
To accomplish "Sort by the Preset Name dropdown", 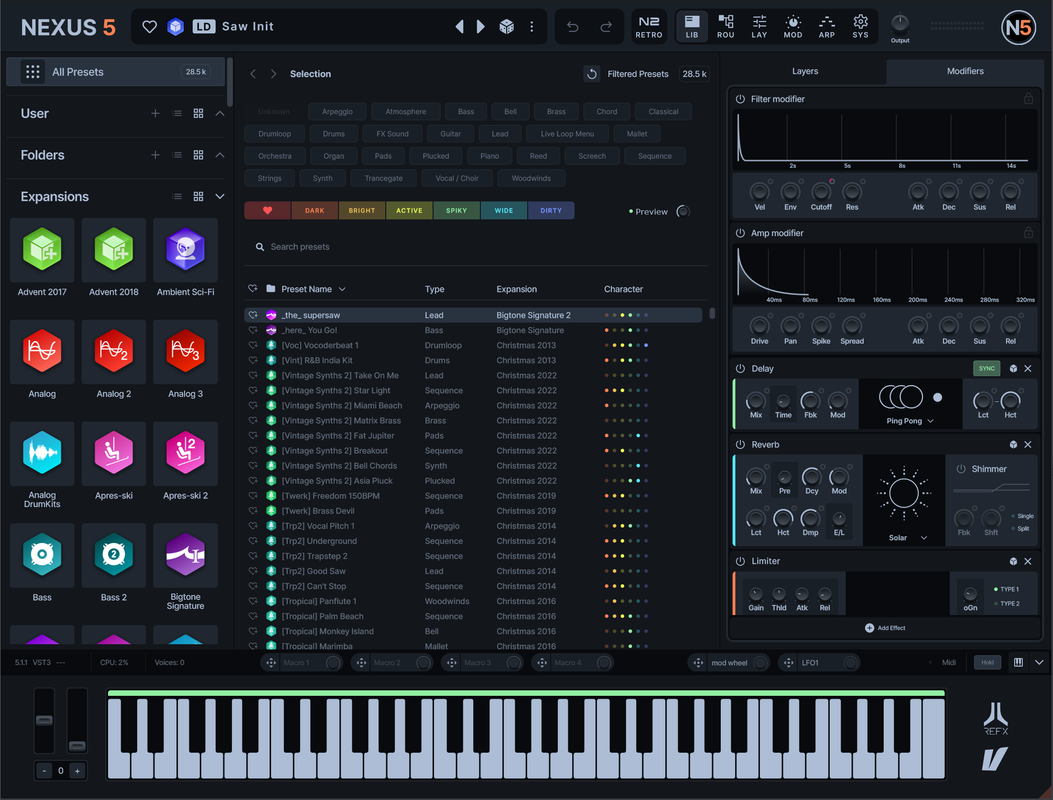I will tap(313, 290).
